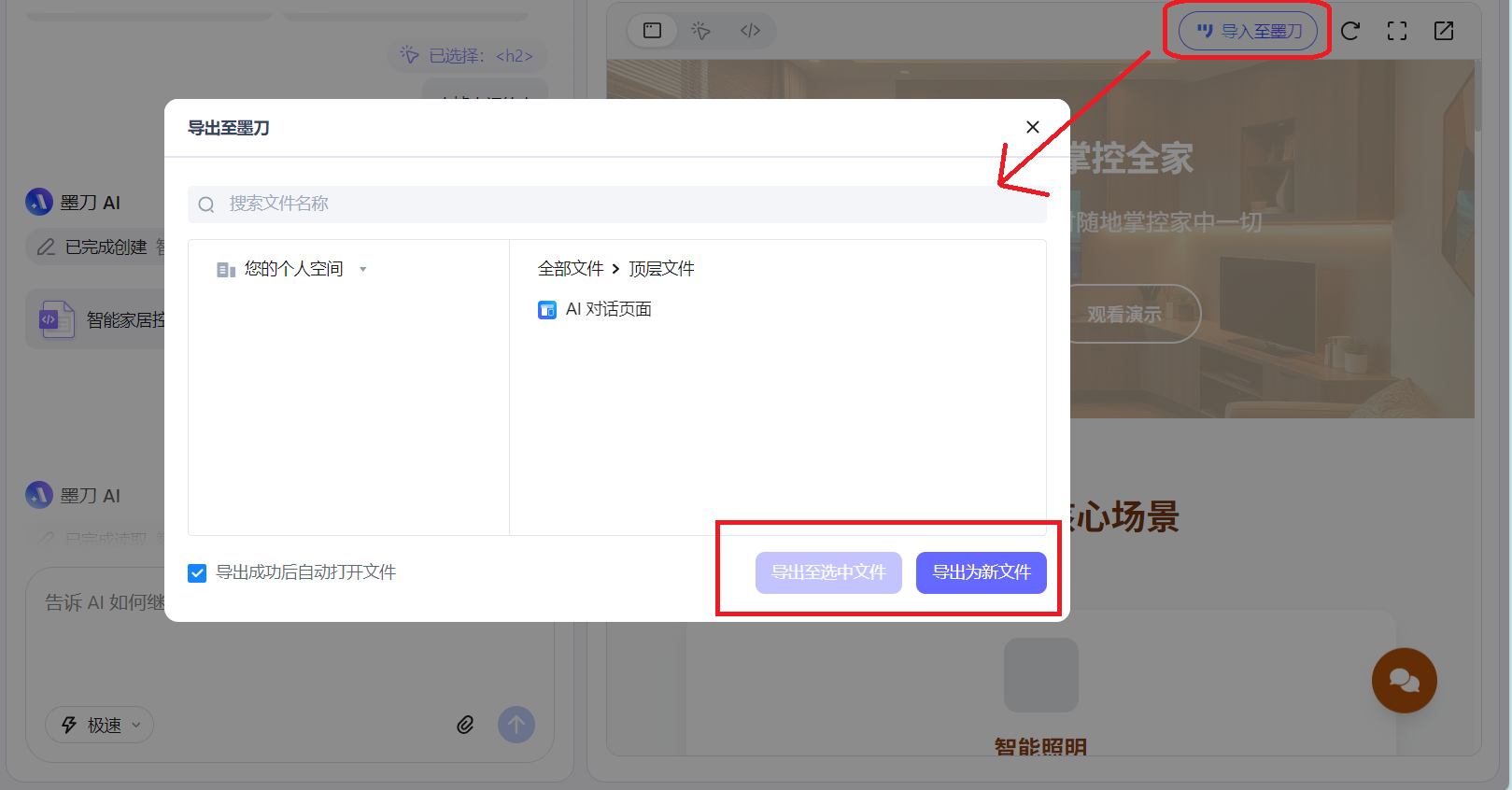Open the orange chat support bubble
Viewport: 1512px width, 790px height.
(1404, 680)
